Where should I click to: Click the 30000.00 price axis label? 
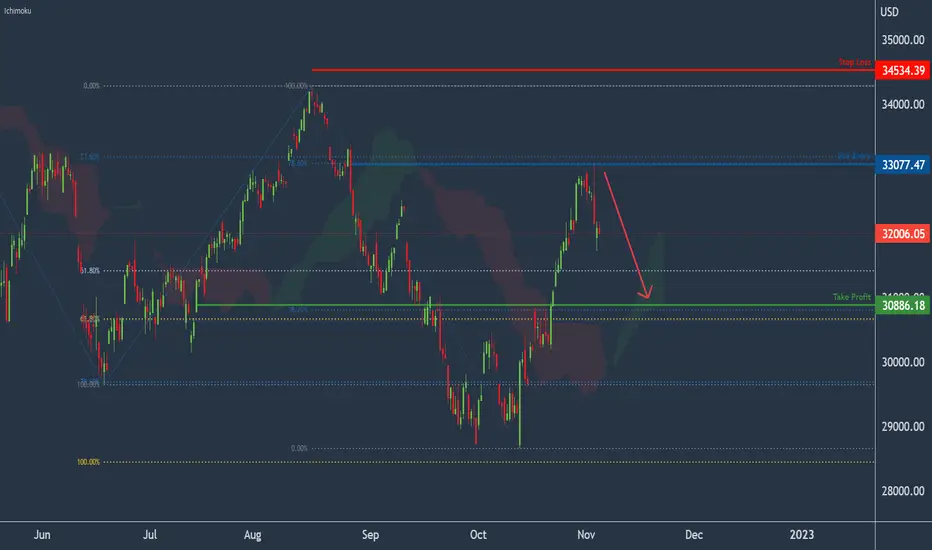click(903, 362)
